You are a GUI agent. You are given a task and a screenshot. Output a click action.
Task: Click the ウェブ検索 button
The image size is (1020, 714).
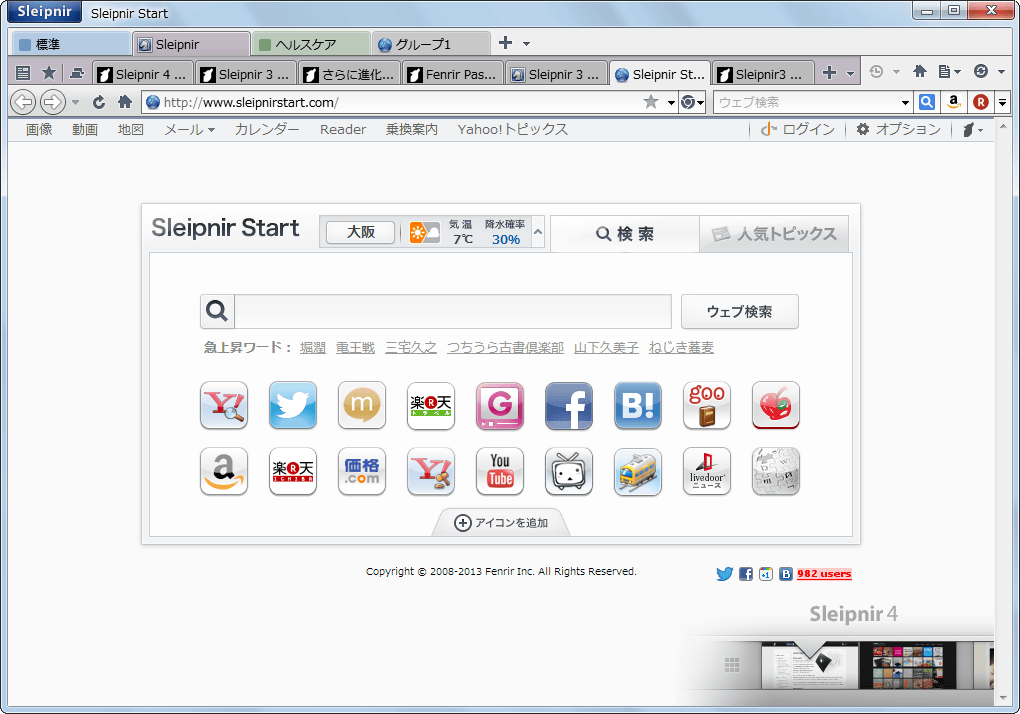click(x=740, y=311)
